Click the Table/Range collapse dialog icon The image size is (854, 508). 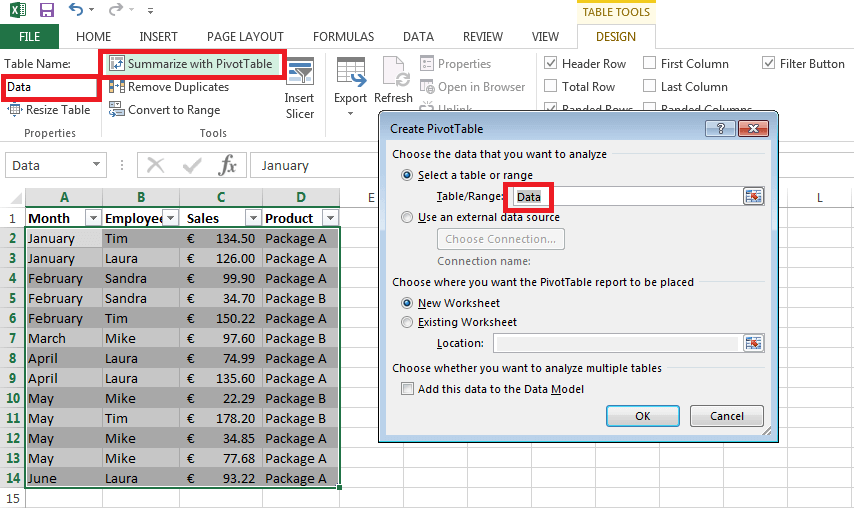click(x=754, y=197)
